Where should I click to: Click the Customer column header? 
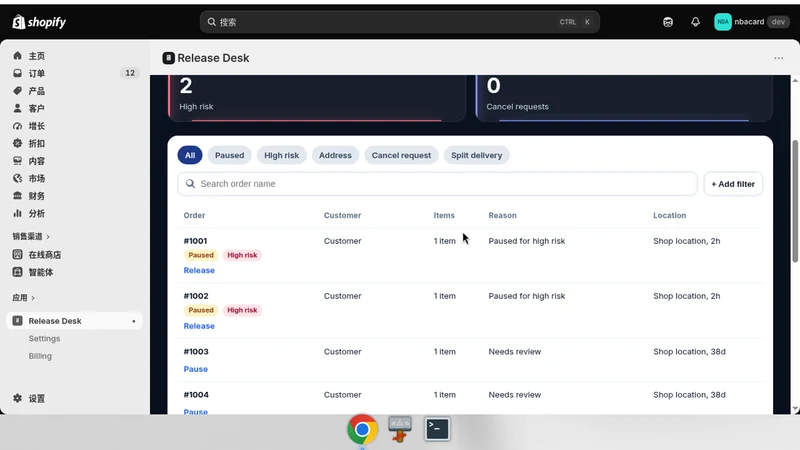342,215
